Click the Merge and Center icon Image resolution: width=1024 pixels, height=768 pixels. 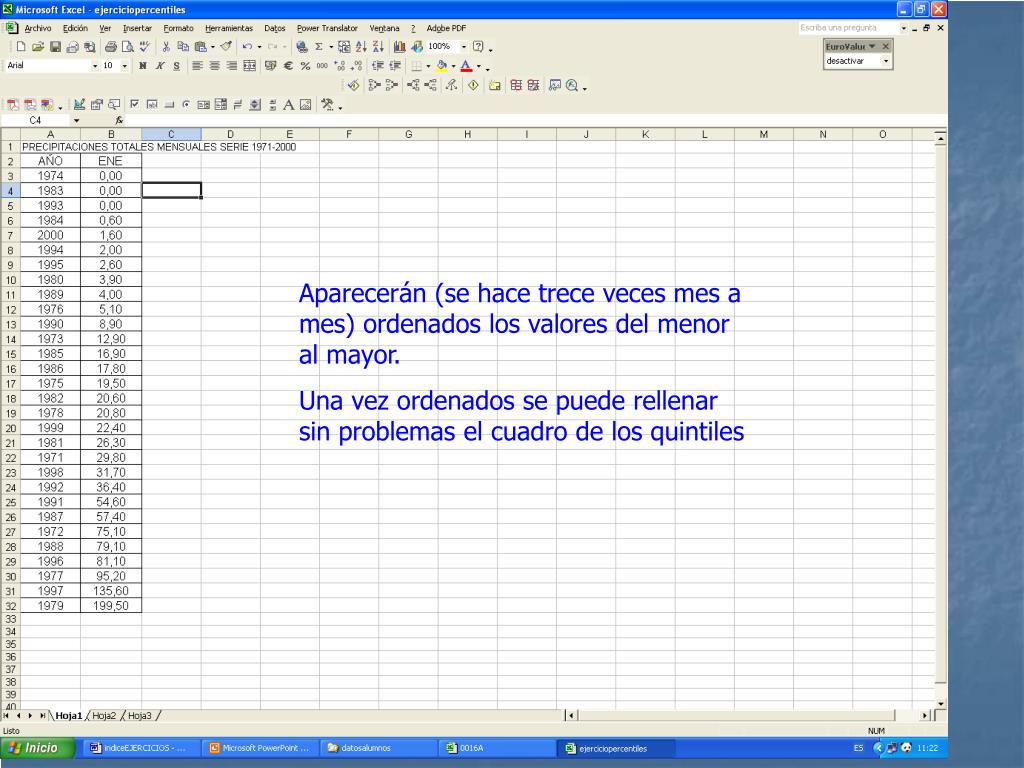click(x=249, y=65)
